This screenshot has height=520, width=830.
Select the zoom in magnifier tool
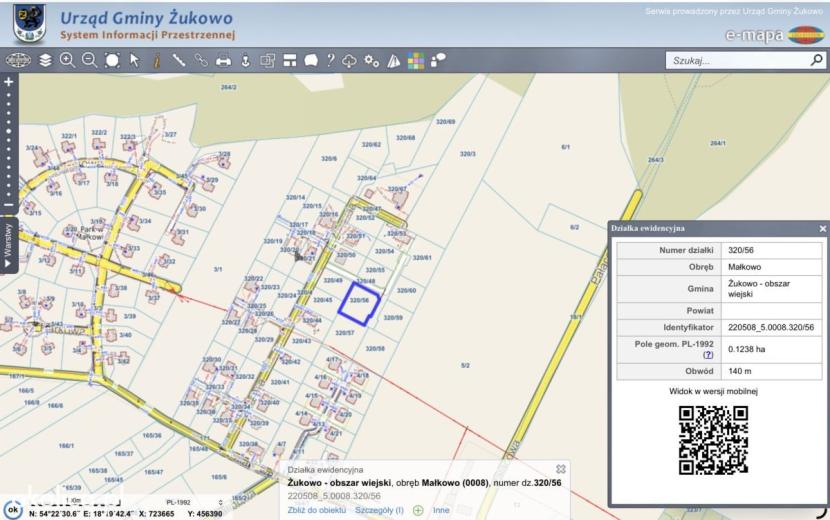tap(67, 60)
